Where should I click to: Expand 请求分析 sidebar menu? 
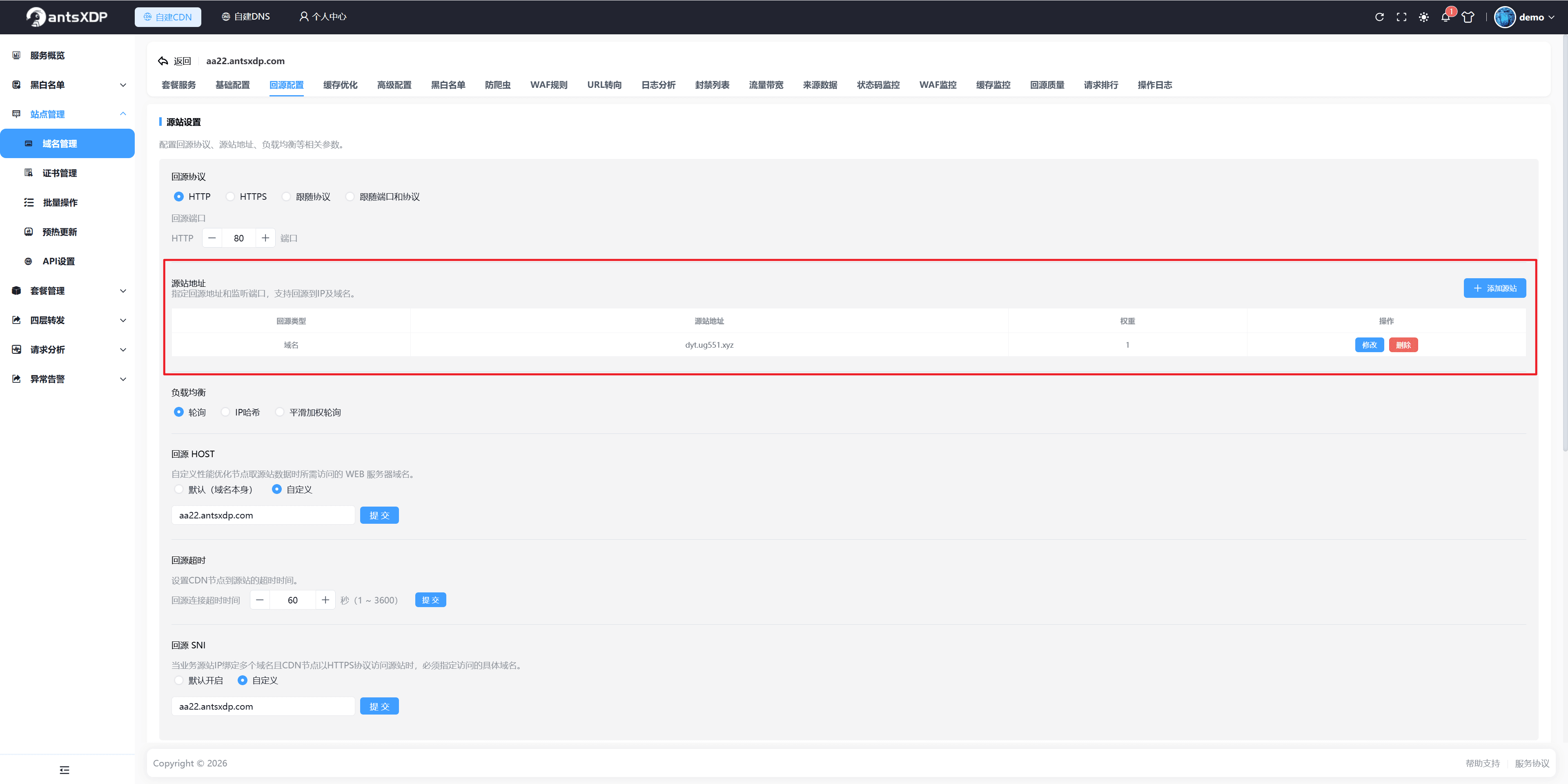coord(67,350)
